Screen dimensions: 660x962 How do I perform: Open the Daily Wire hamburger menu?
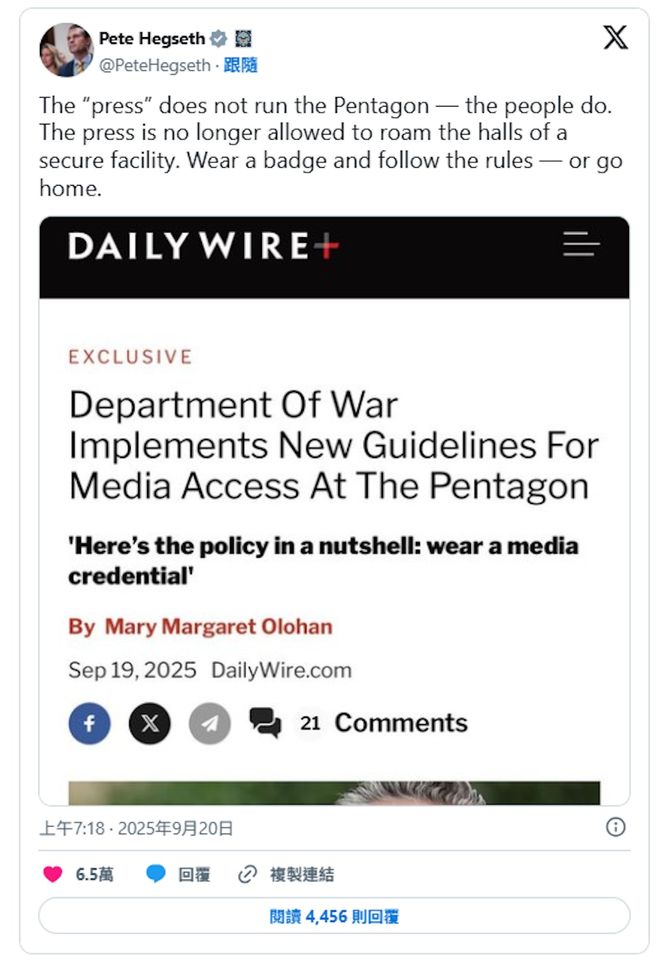tap(581, 244)
